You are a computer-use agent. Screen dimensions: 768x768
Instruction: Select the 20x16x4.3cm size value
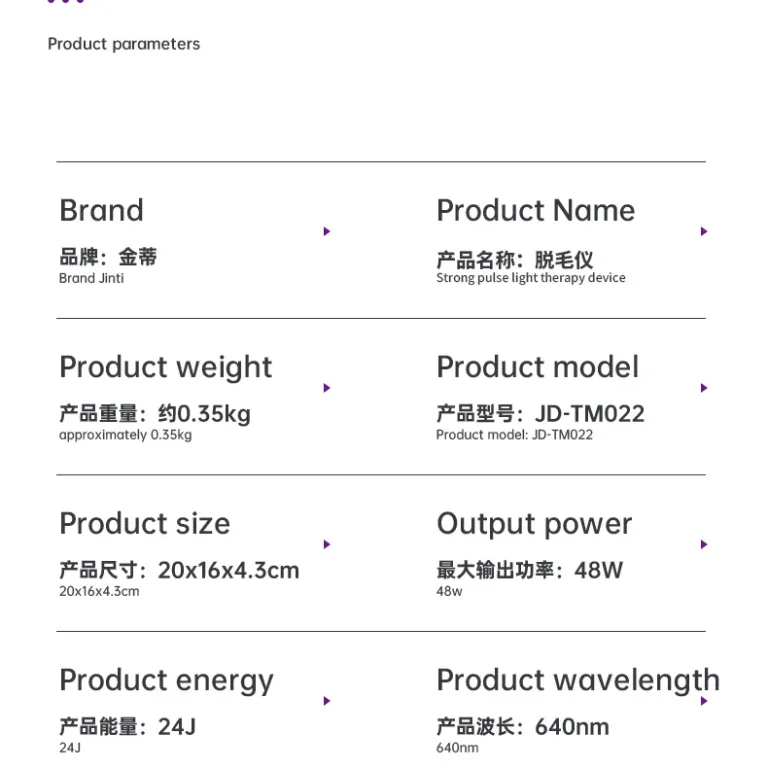tap(228, 571)
